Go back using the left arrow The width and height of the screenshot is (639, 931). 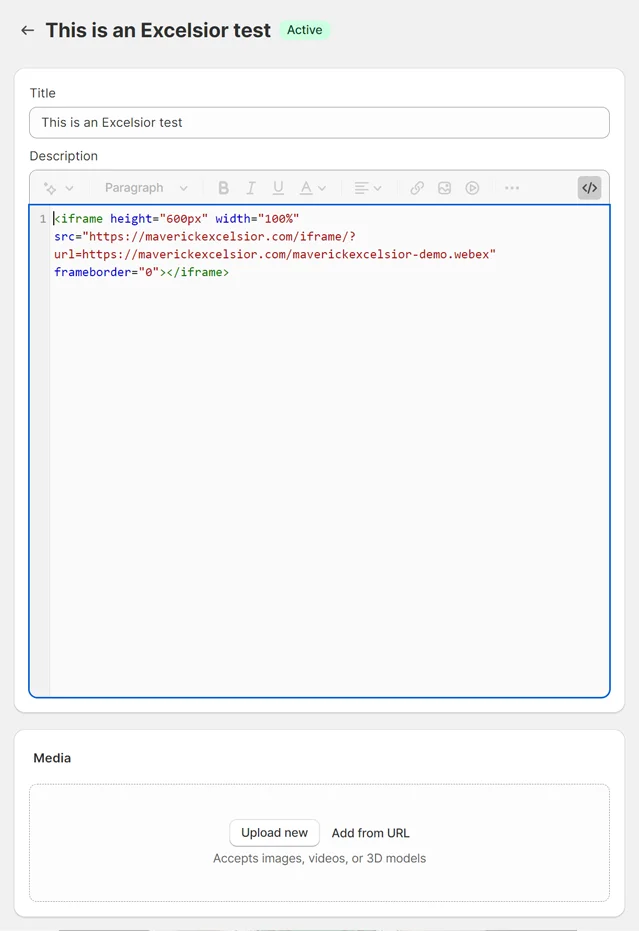27,30
